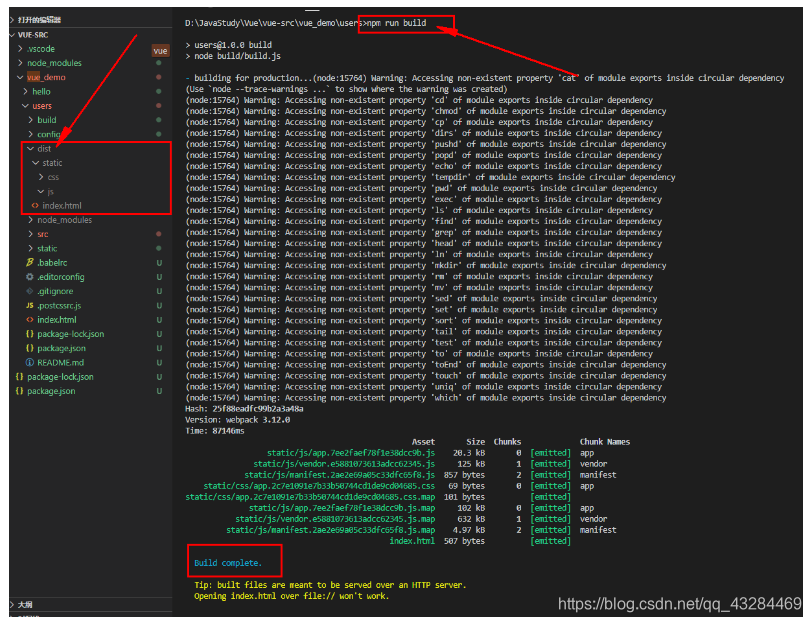This screenshot has width=812, height=623.
Task: Click 'node build/build.js' line in terminal
Action: tap(233, 56)
